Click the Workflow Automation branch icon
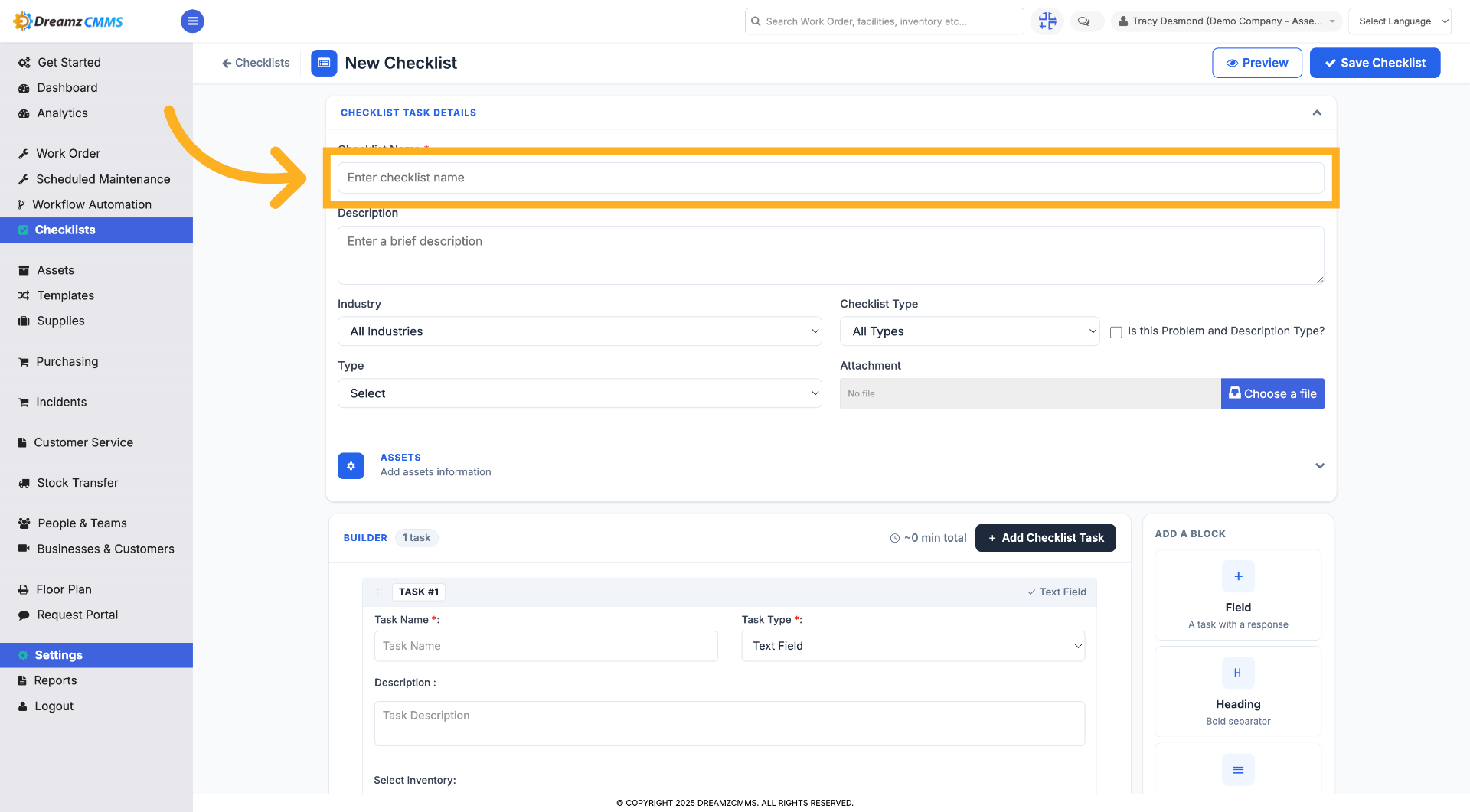 [21, 204]
